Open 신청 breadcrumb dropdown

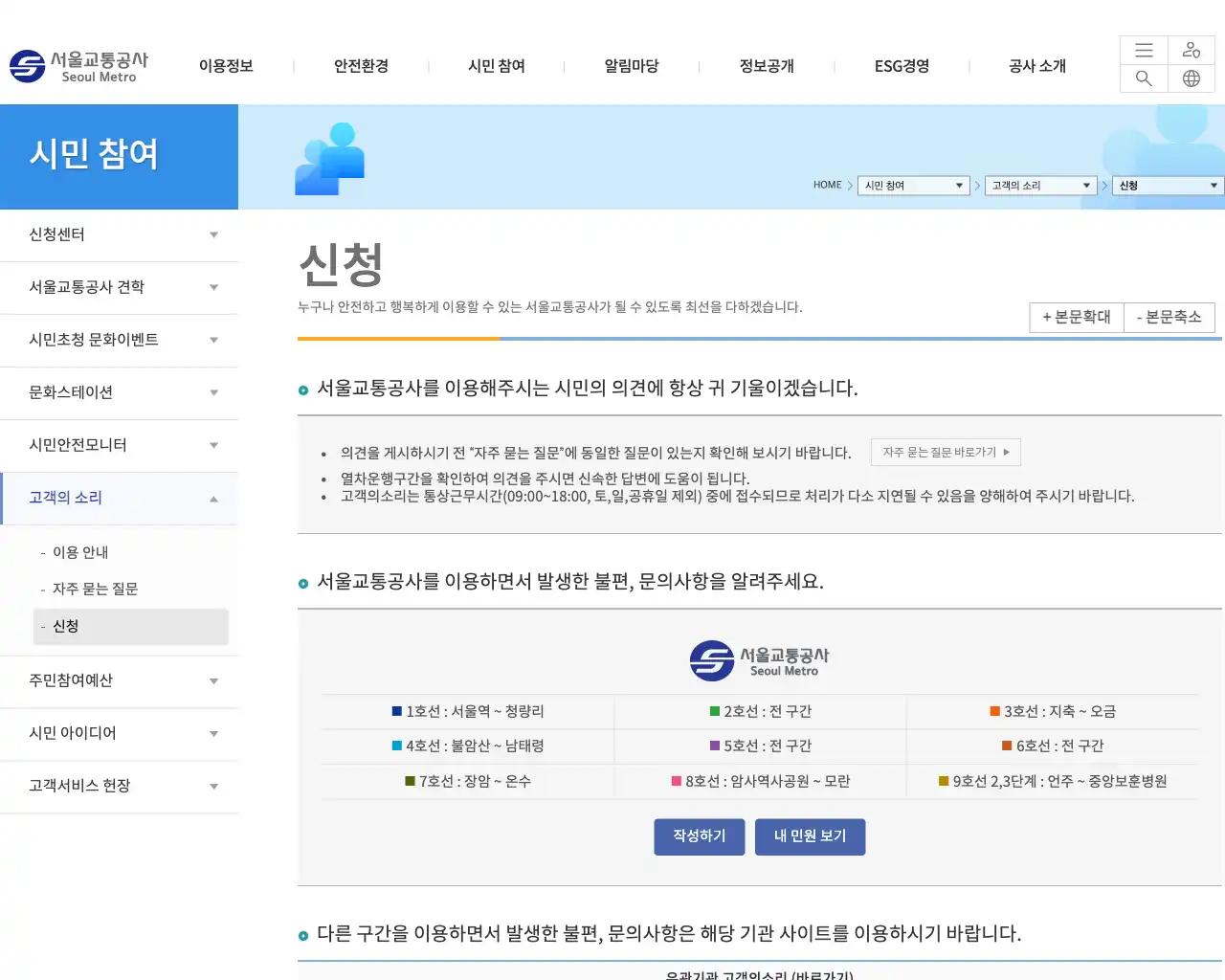[1168, 186]
